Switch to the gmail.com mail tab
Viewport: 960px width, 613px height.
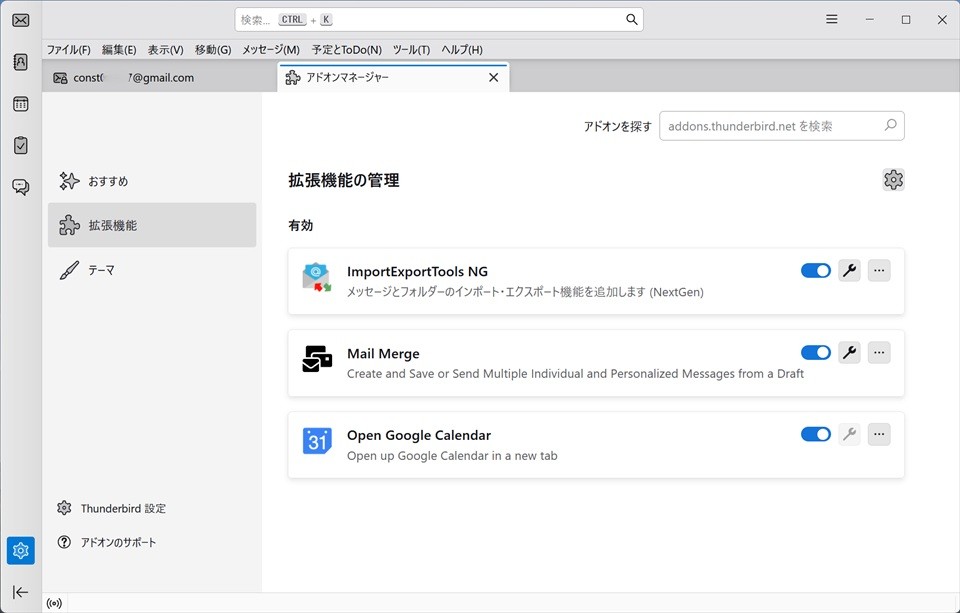coord(160,78)
